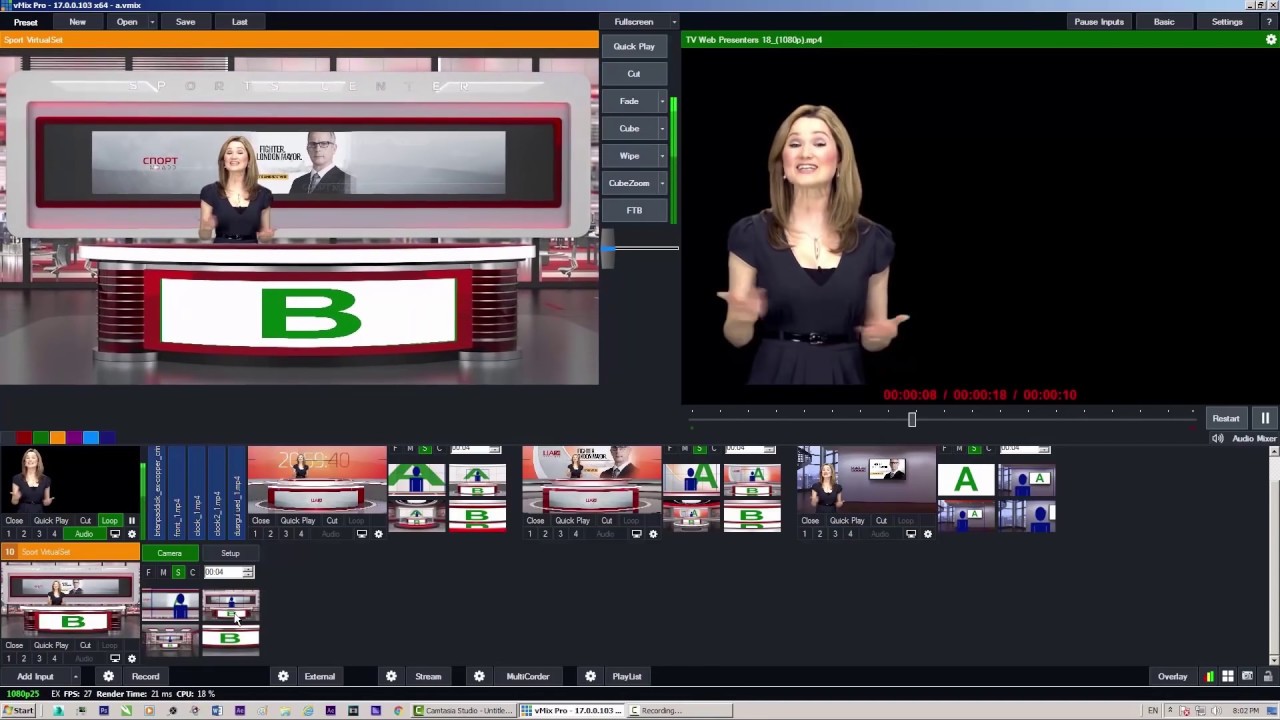Viewport: 1280px width, 720px height.
Task: Expand the Fullscreen dropdown arrow
Action: tap(674, 22)
